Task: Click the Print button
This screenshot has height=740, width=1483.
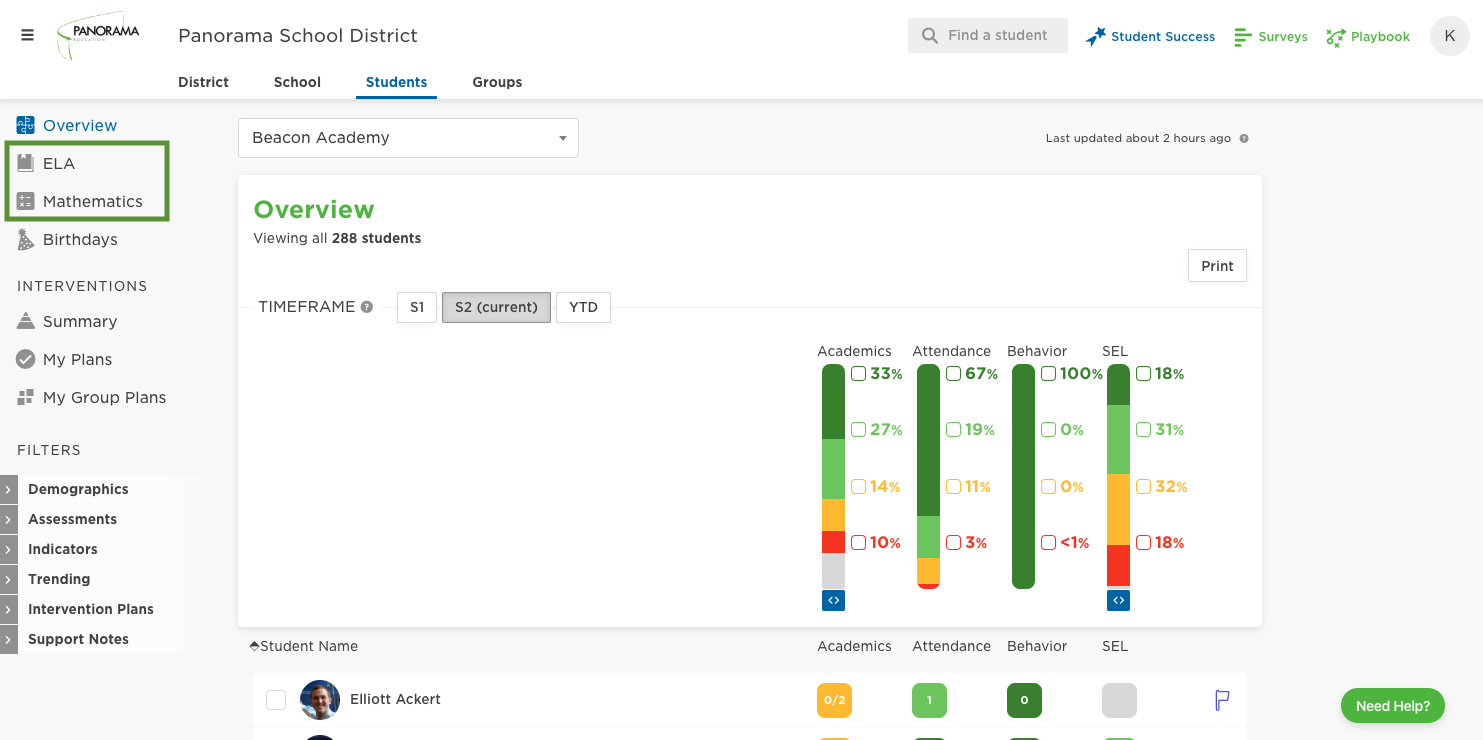Action: [1217, 266]
